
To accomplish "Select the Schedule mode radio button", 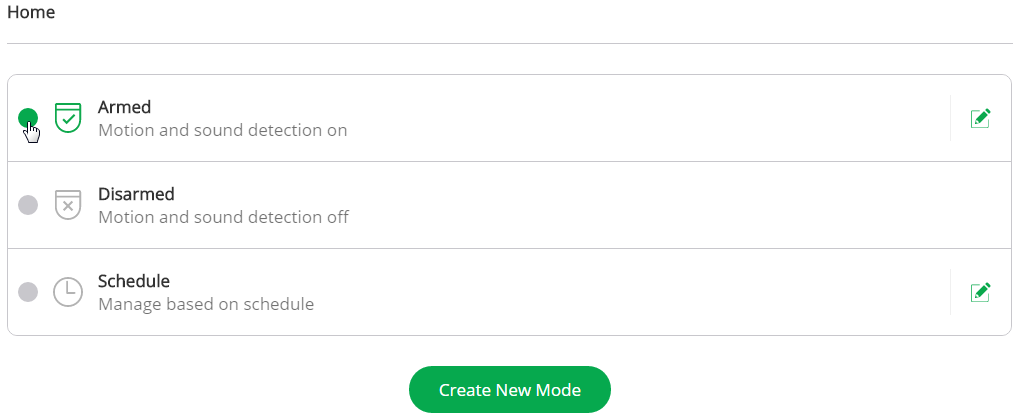I will [28, 292].
